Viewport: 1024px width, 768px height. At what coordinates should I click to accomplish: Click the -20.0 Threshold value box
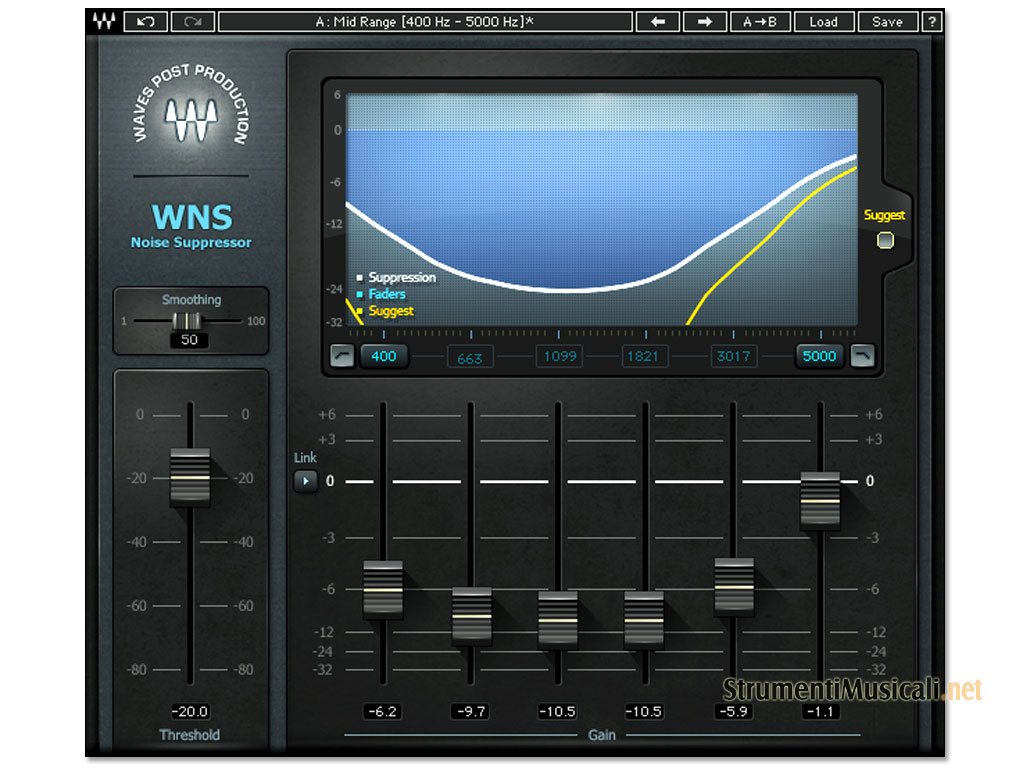pos(189,712)
